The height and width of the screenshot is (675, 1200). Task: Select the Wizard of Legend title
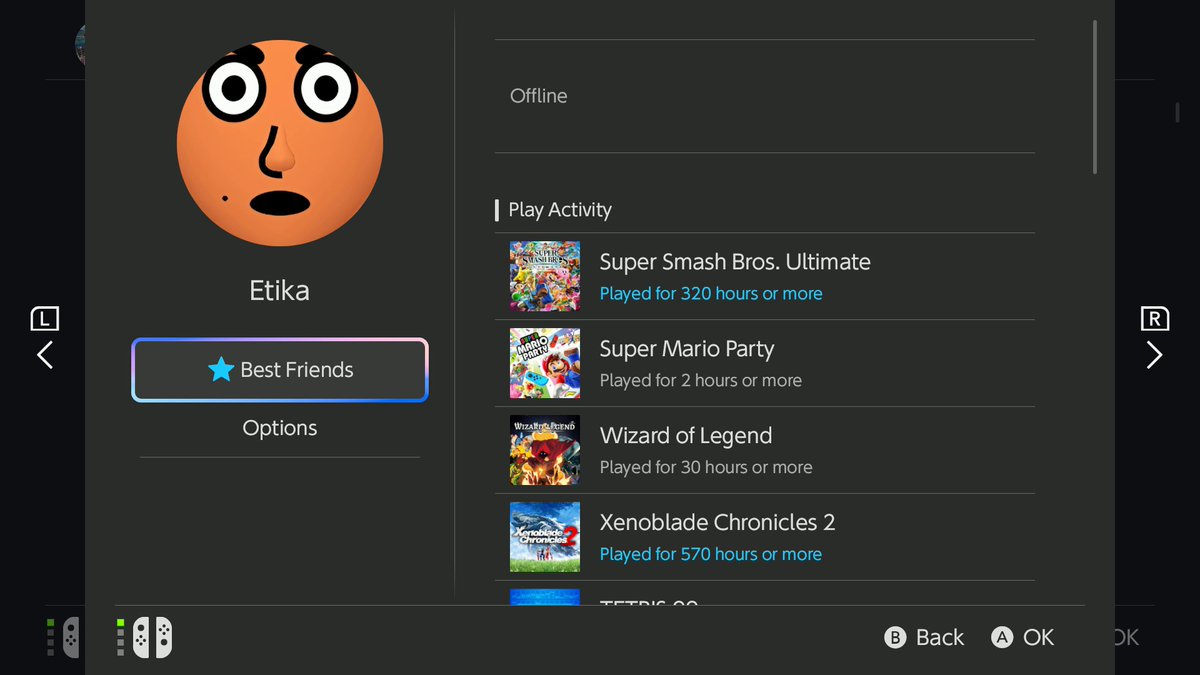(x=686, y=436)
